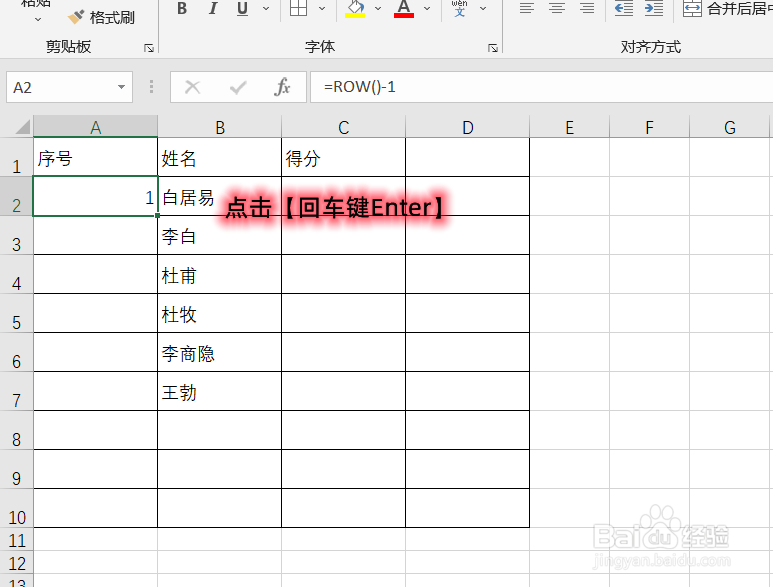
Task: Align text right
Action: point(587,8)
